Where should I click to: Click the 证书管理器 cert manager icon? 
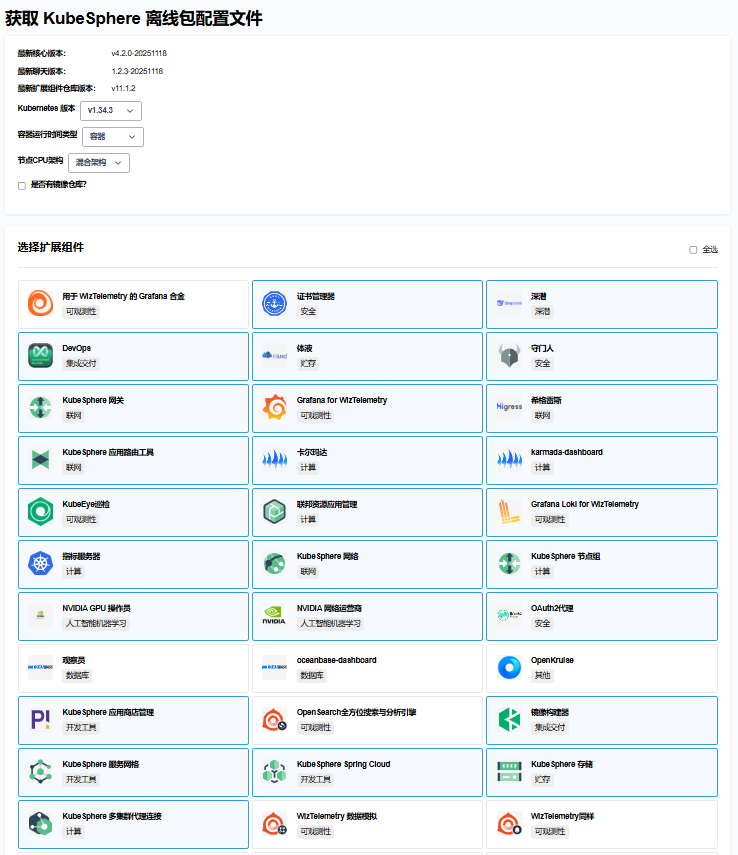(x=274, y=303)
